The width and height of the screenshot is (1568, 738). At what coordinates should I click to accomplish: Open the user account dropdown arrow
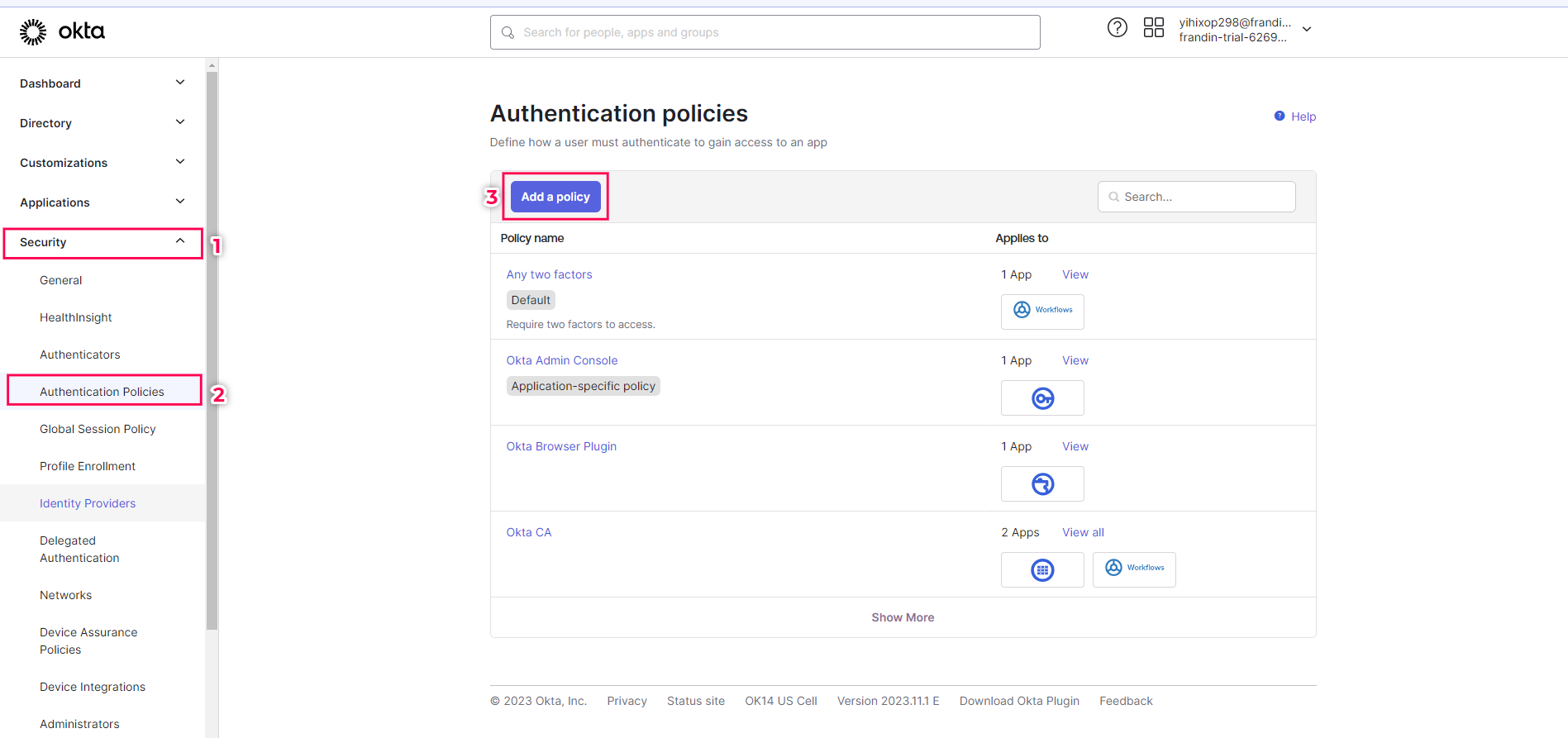pyautogui.click(x=1307, y=29)
